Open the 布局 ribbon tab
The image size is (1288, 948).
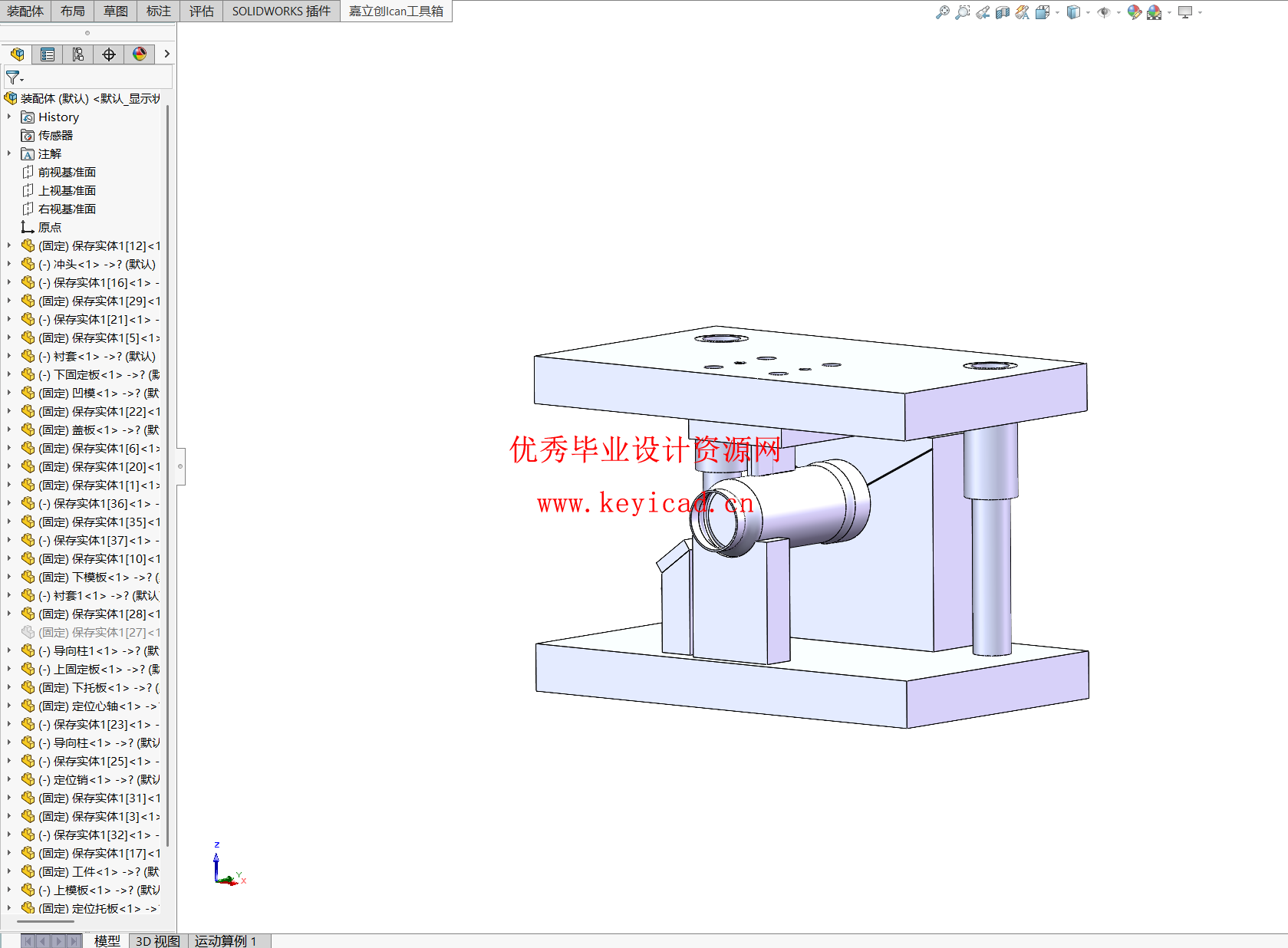point(73,12)
